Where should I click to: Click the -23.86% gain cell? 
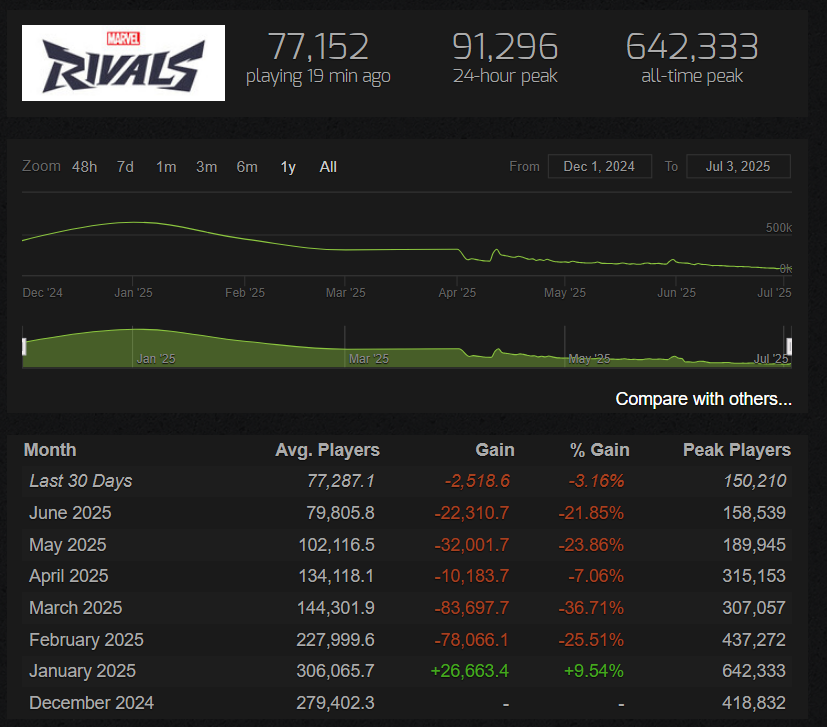click(x=591, y=544)
